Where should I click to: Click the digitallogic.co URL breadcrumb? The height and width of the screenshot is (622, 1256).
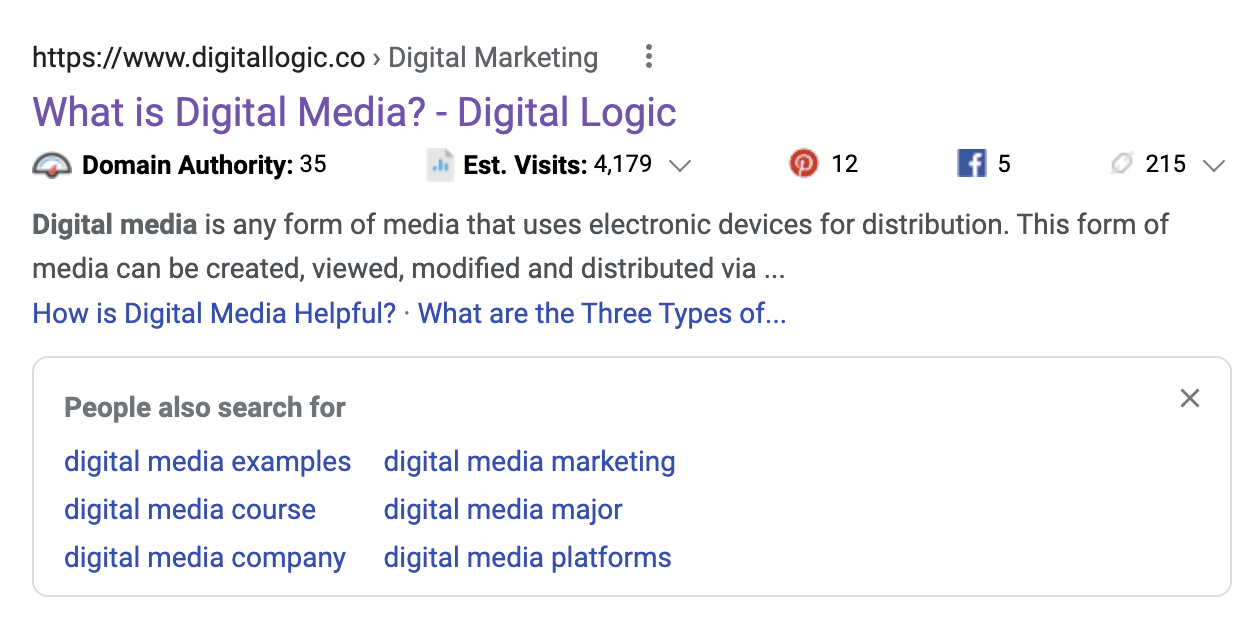click(196, 57)
